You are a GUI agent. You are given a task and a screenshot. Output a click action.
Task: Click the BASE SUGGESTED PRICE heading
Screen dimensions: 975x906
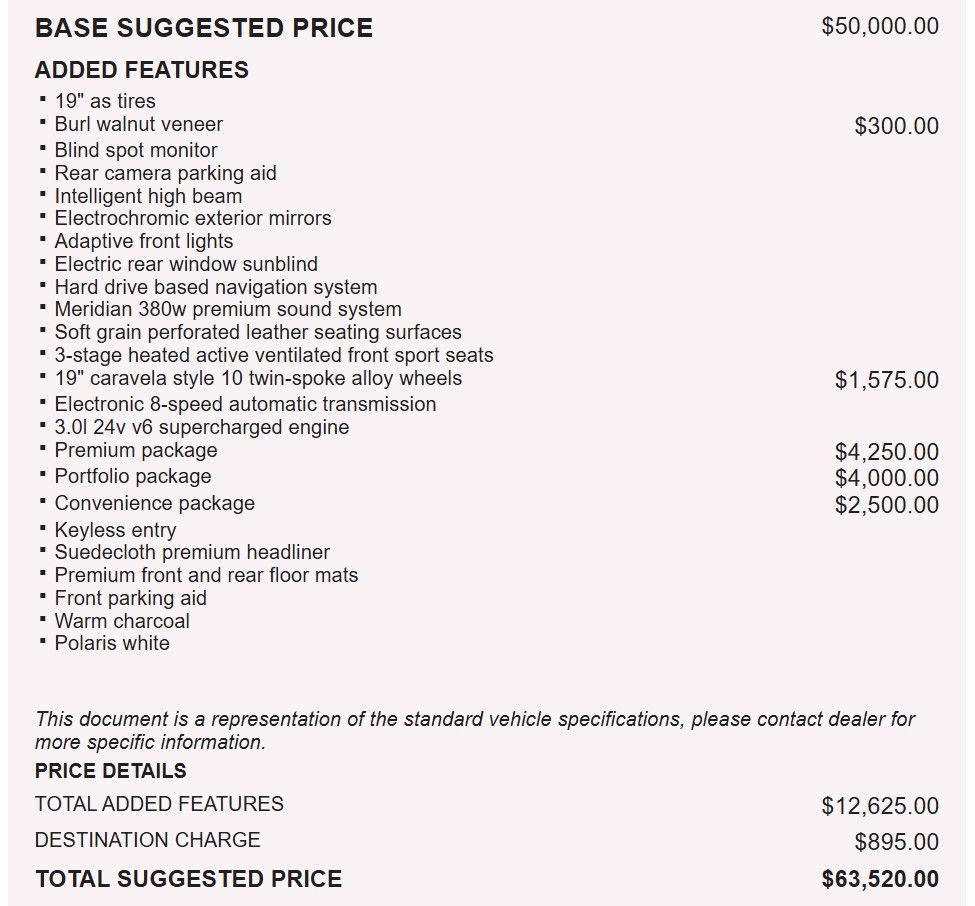pyautogui.click(x=203, y=28)
